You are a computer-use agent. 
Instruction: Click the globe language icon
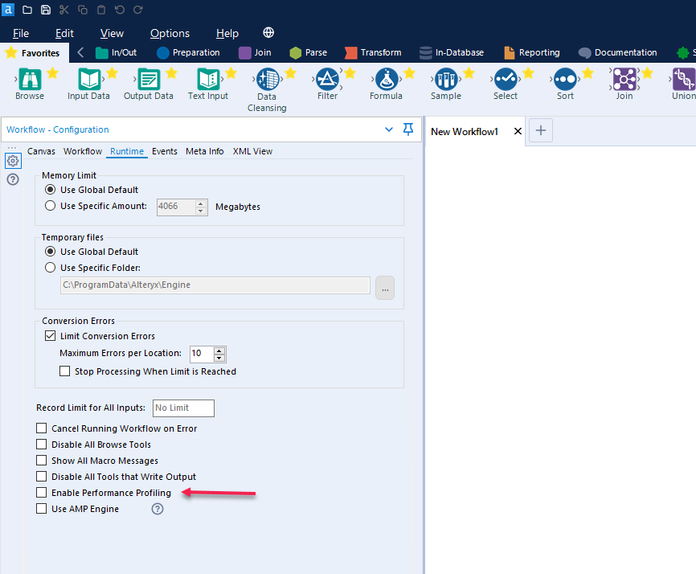point(268,33)
